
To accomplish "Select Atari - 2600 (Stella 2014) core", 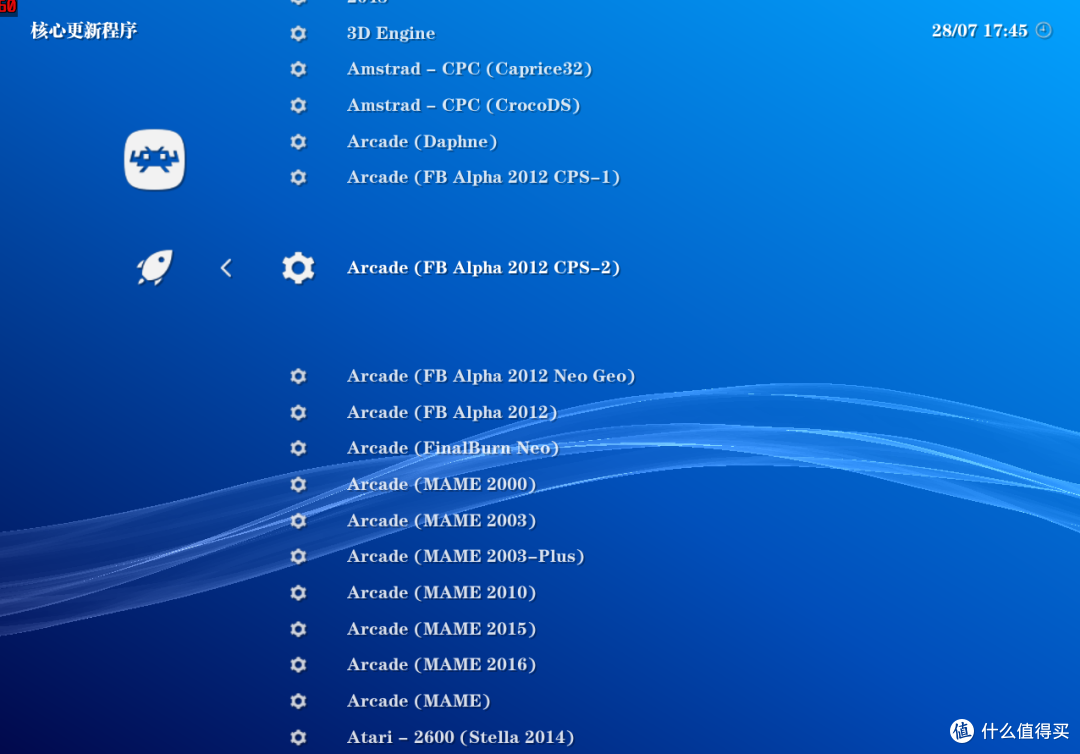I will coord(460,737).
